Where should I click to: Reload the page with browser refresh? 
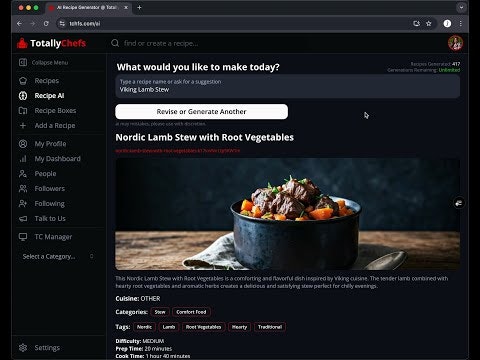click(x=46, y=24)
